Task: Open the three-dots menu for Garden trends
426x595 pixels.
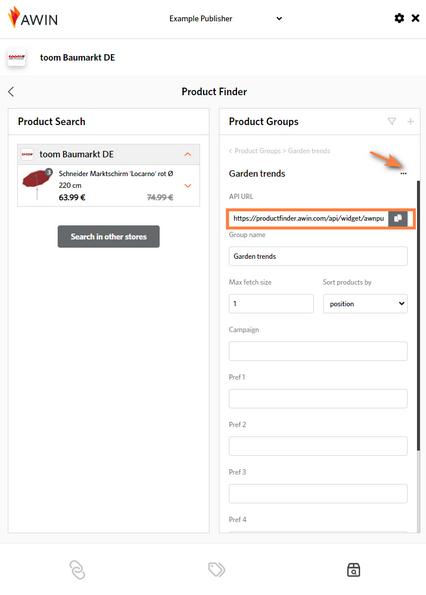Action: (403, 173)
